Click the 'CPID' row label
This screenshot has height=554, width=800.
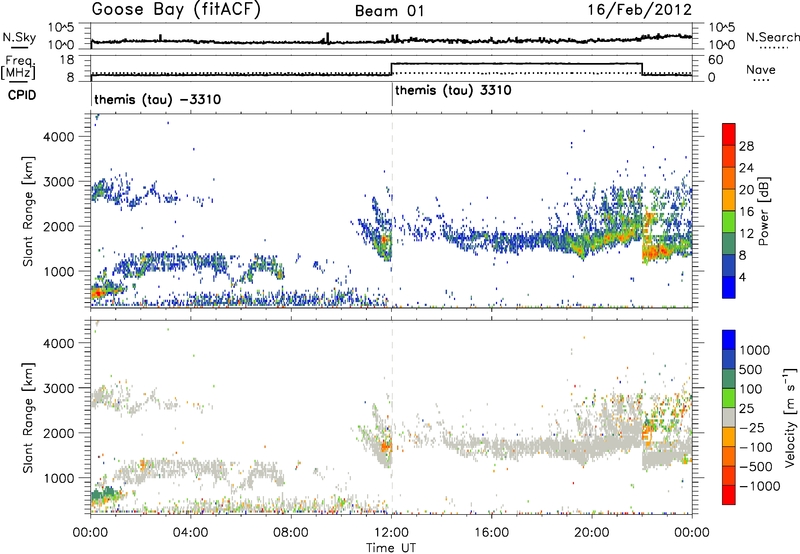point(22,95)
